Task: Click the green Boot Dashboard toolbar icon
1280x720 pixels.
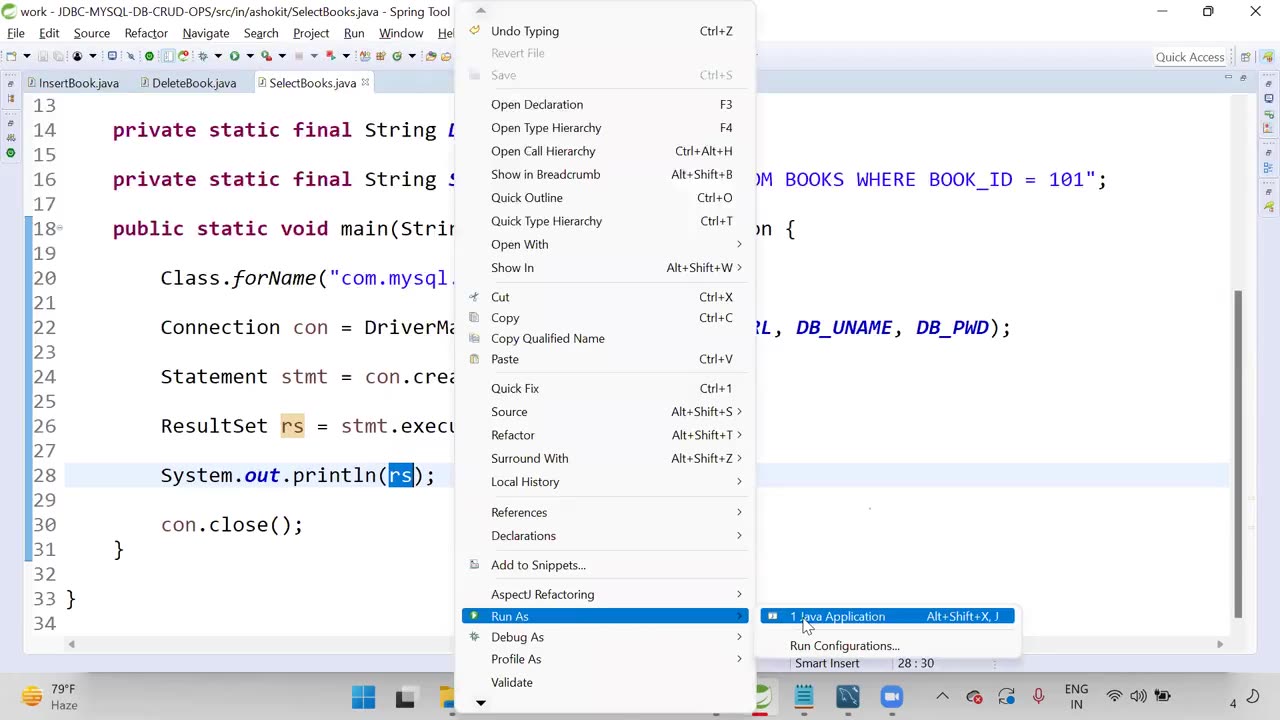Action: pos(149,56)
